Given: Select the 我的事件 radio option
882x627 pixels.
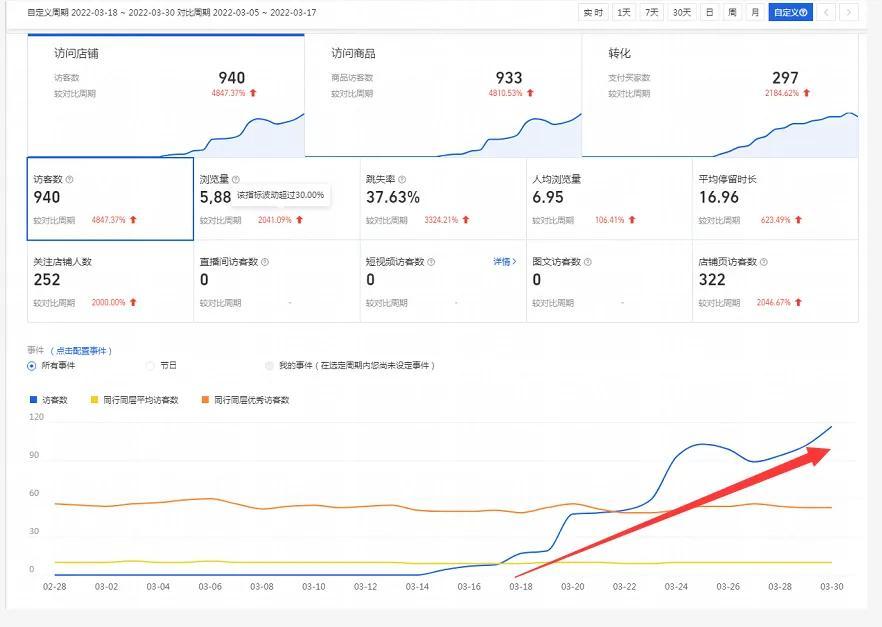Looking at the screenshot, I should [x=268, y=366].
